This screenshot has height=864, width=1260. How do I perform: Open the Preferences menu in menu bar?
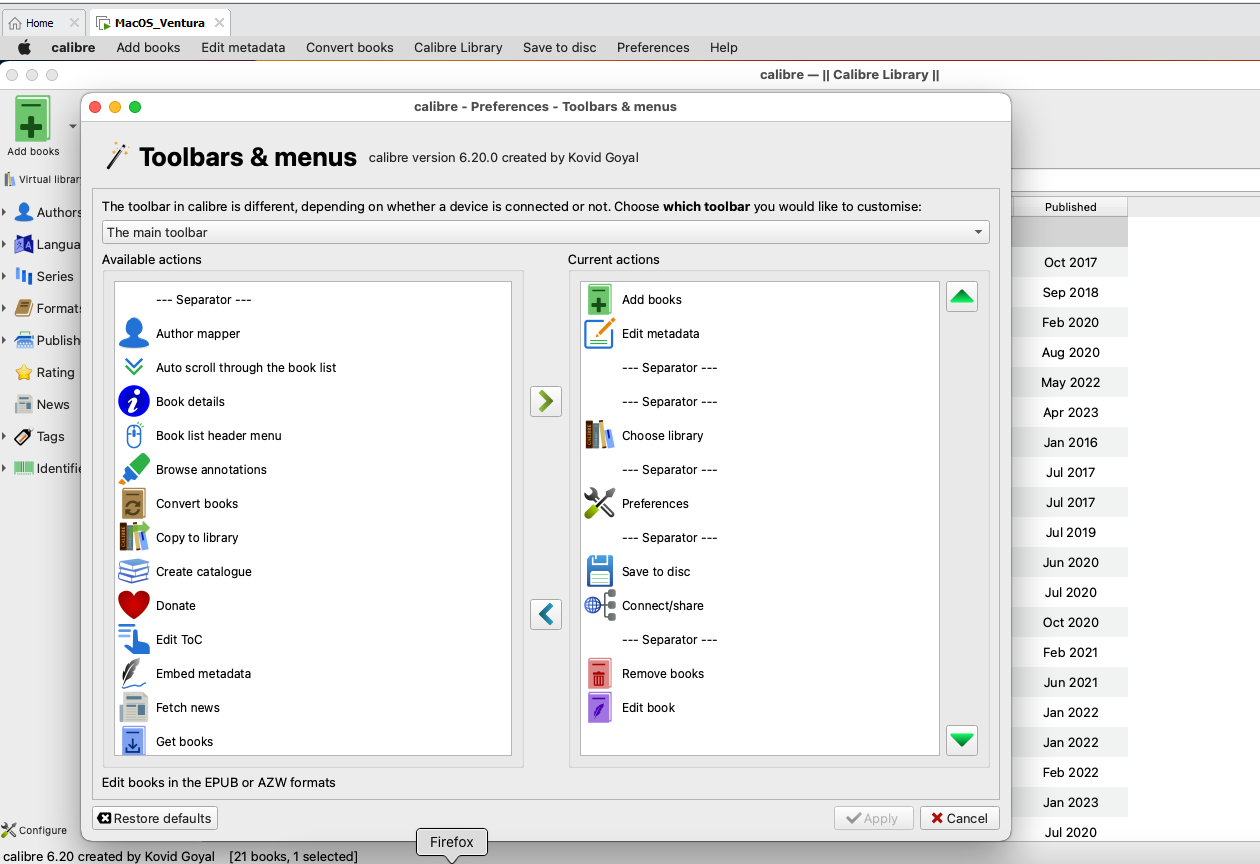[x=653, y=47]
